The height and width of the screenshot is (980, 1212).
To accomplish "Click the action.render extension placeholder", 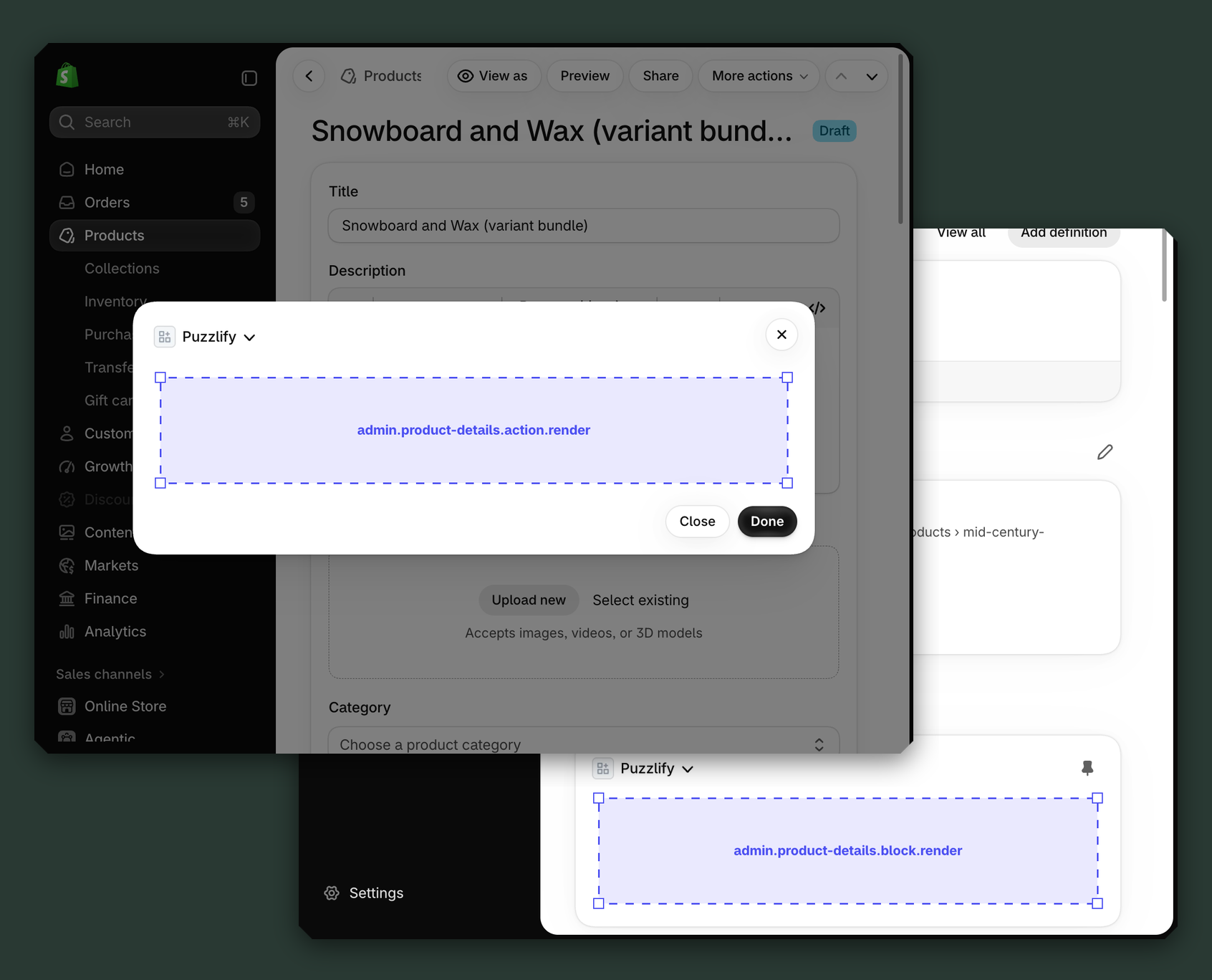I will point(473,431).
